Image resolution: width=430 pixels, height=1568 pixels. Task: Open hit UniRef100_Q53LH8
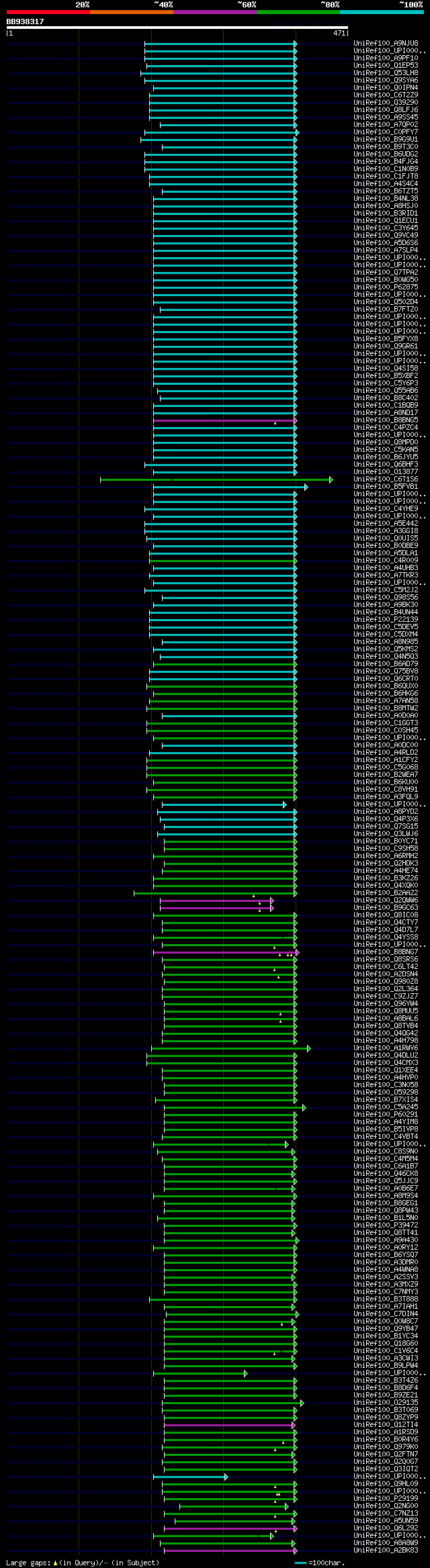coord(386,73)
